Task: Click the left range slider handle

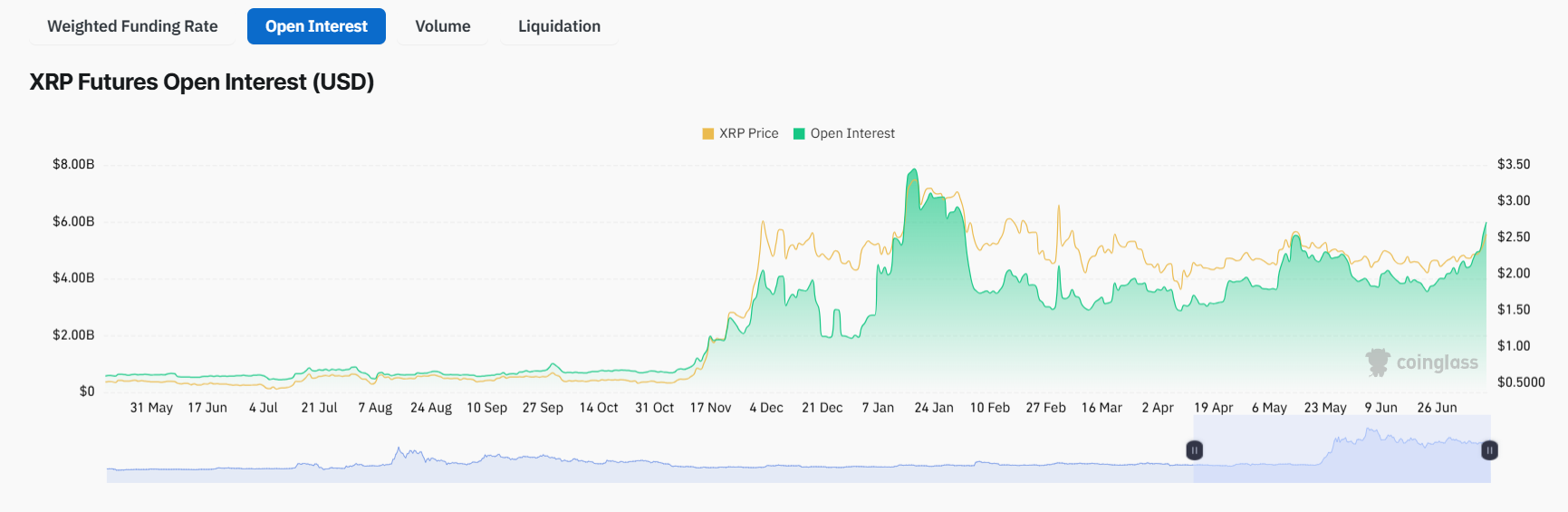Action: coord(1194,450)
